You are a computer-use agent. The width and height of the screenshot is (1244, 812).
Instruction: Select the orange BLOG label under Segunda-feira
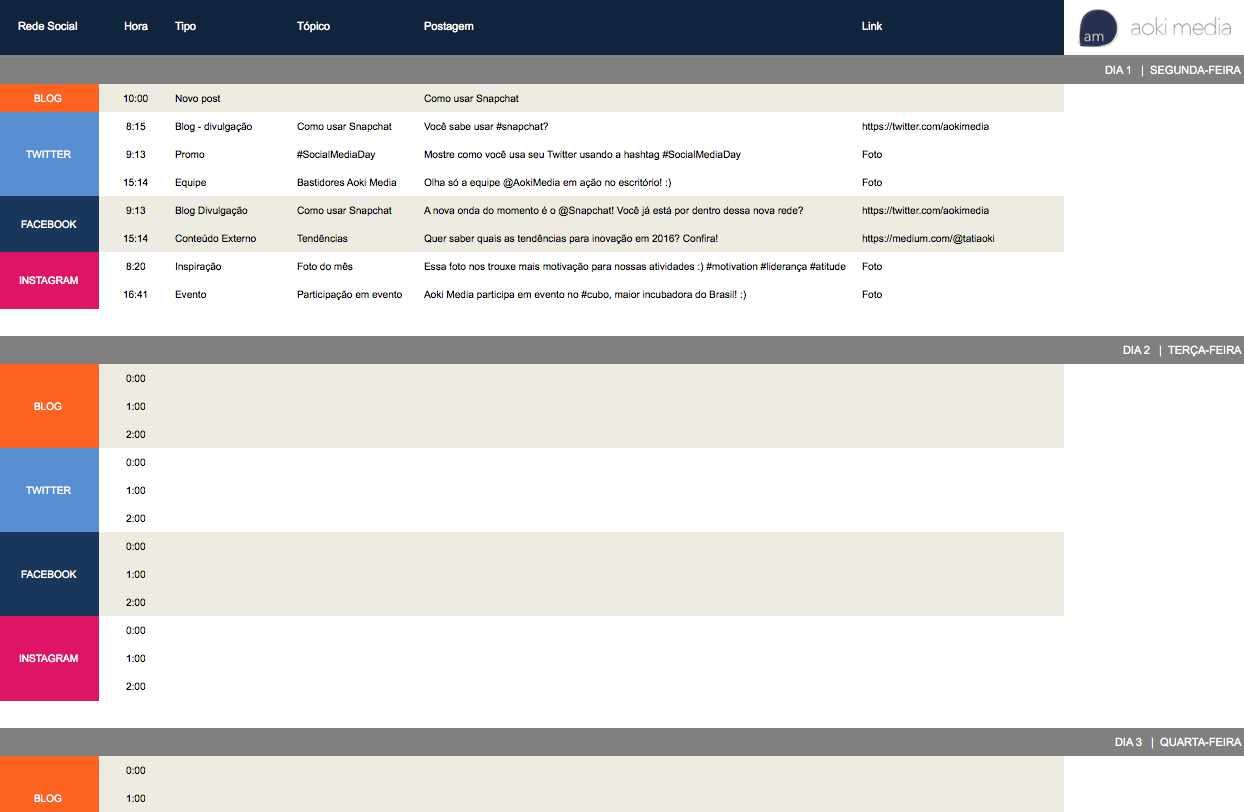tap(48, 98)
